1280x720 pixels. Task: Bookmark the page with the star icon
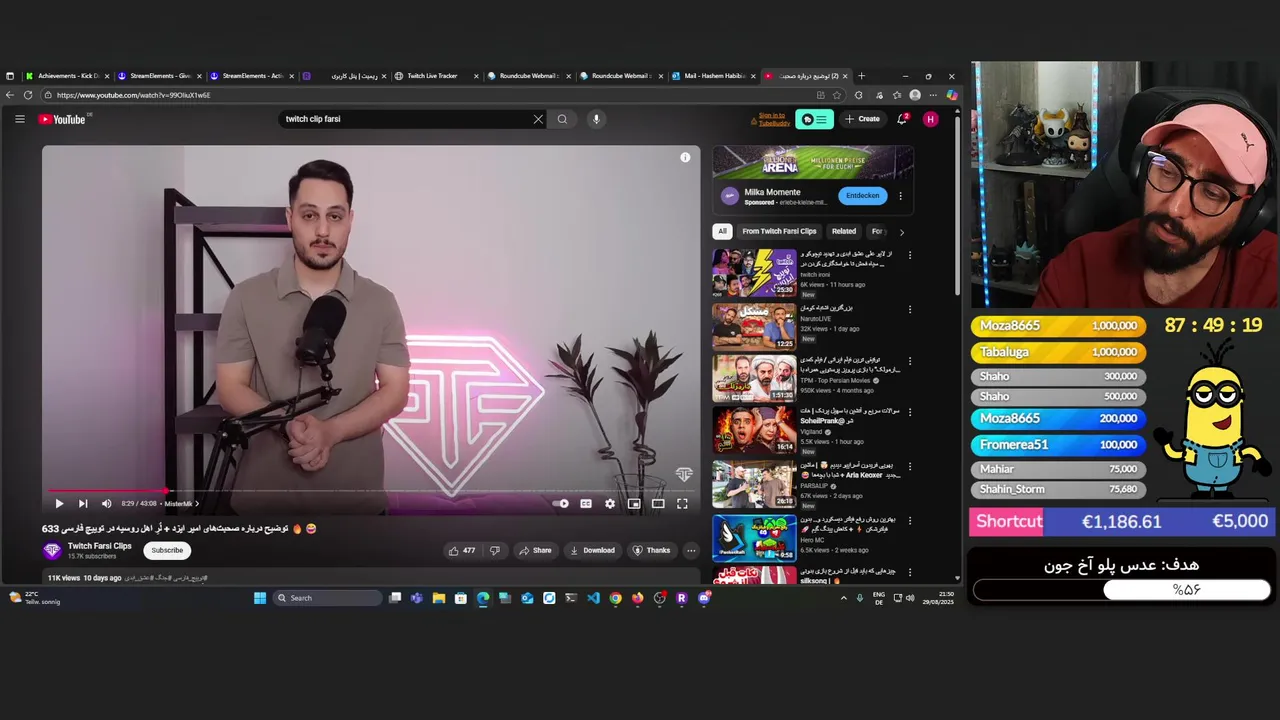point(838,95)
